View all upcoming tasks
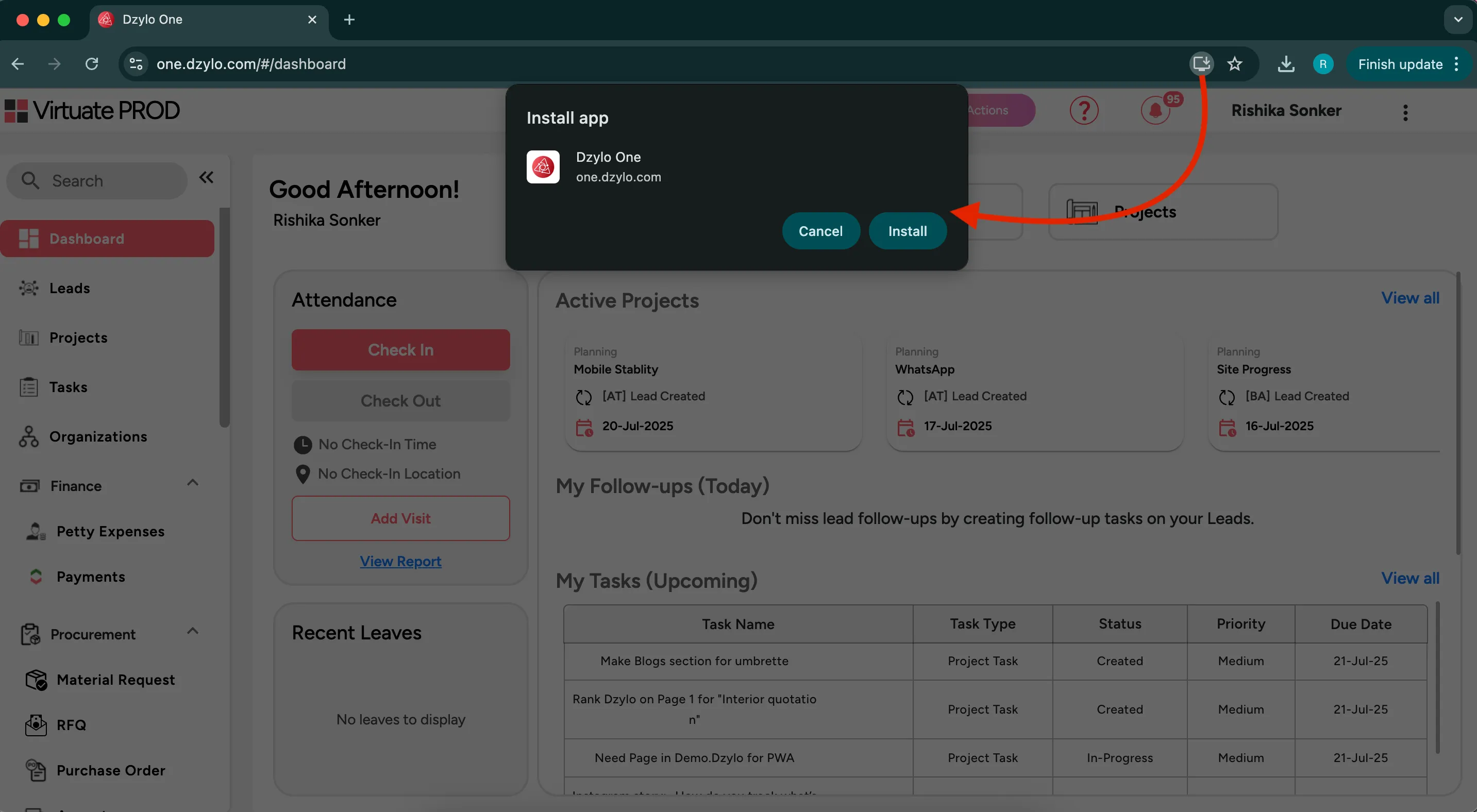This screenshot has height=812, width=1477. (x=1410, y=578)
